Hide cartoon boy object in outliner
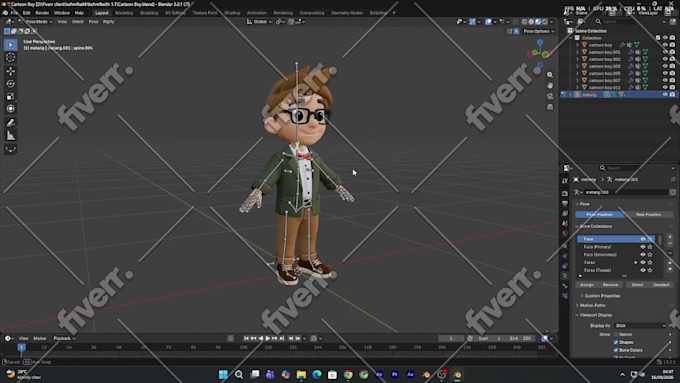The height and width of the screenshot is (383, 680). tap(665, 45)
